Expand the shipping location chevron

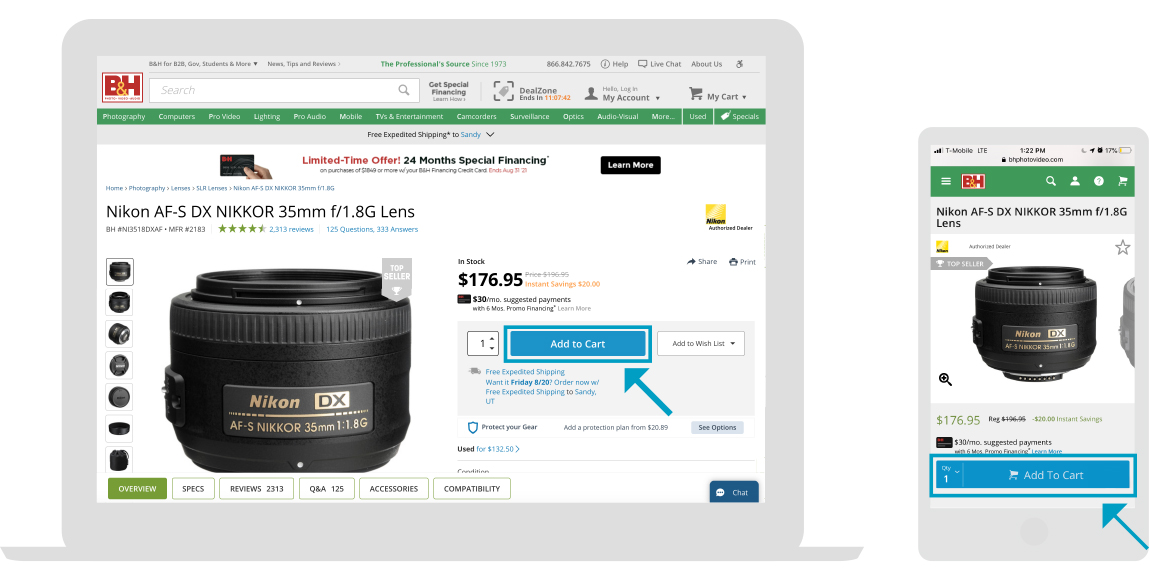coord(491,135)
